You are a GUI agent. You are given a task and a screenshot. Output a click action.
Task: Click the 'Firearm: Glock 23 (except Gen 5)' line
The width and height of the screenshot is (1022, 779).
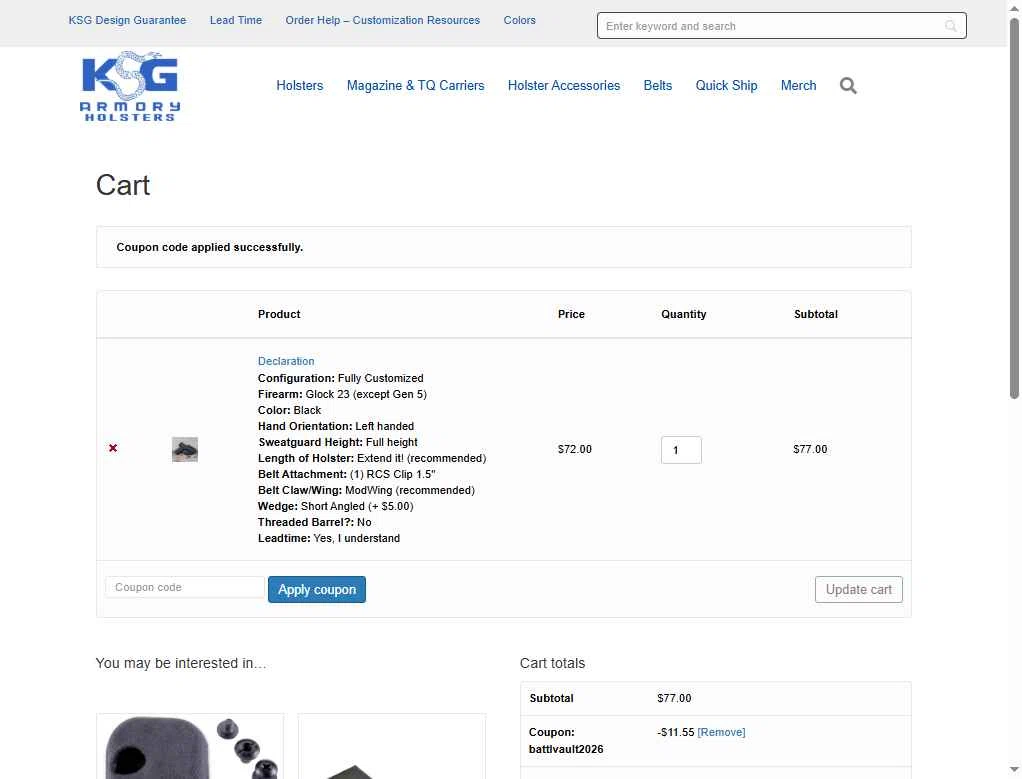[342, 394]
